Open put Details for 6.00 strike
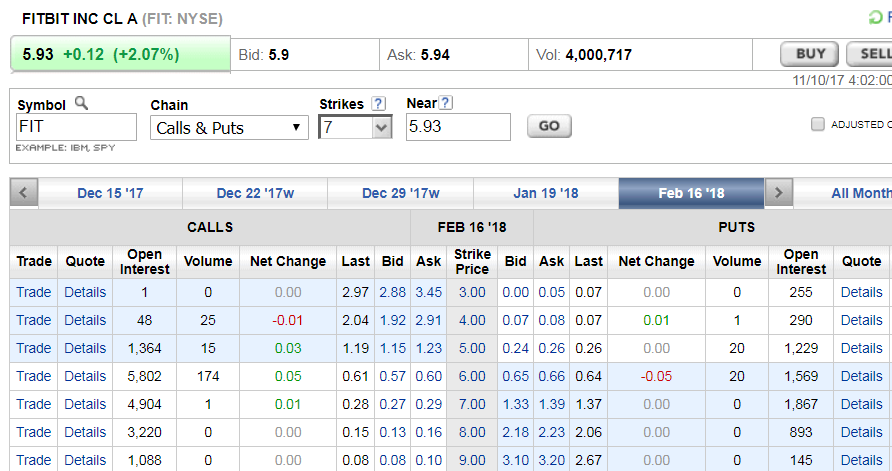 coord(861,376)
